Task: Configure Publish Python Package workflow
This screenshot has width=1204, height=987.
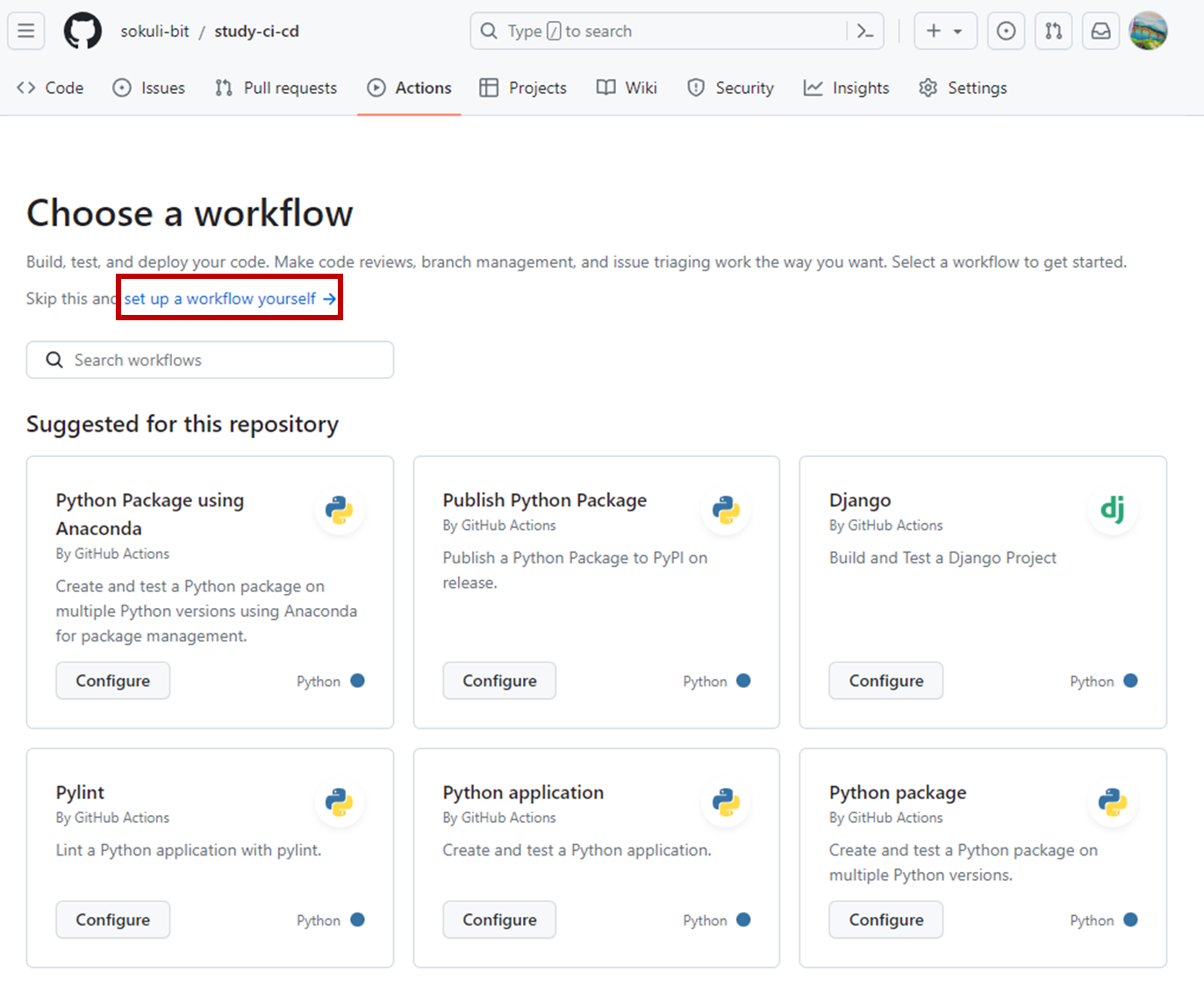Action: [x=499, y=681]
